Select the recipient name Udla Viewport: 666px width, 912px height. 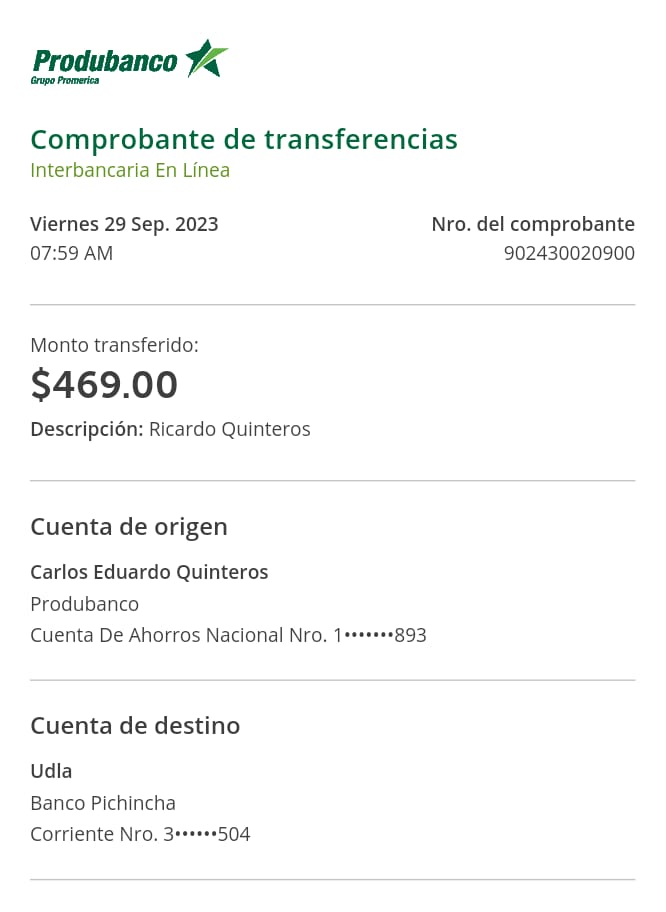[x=51, y=771]
